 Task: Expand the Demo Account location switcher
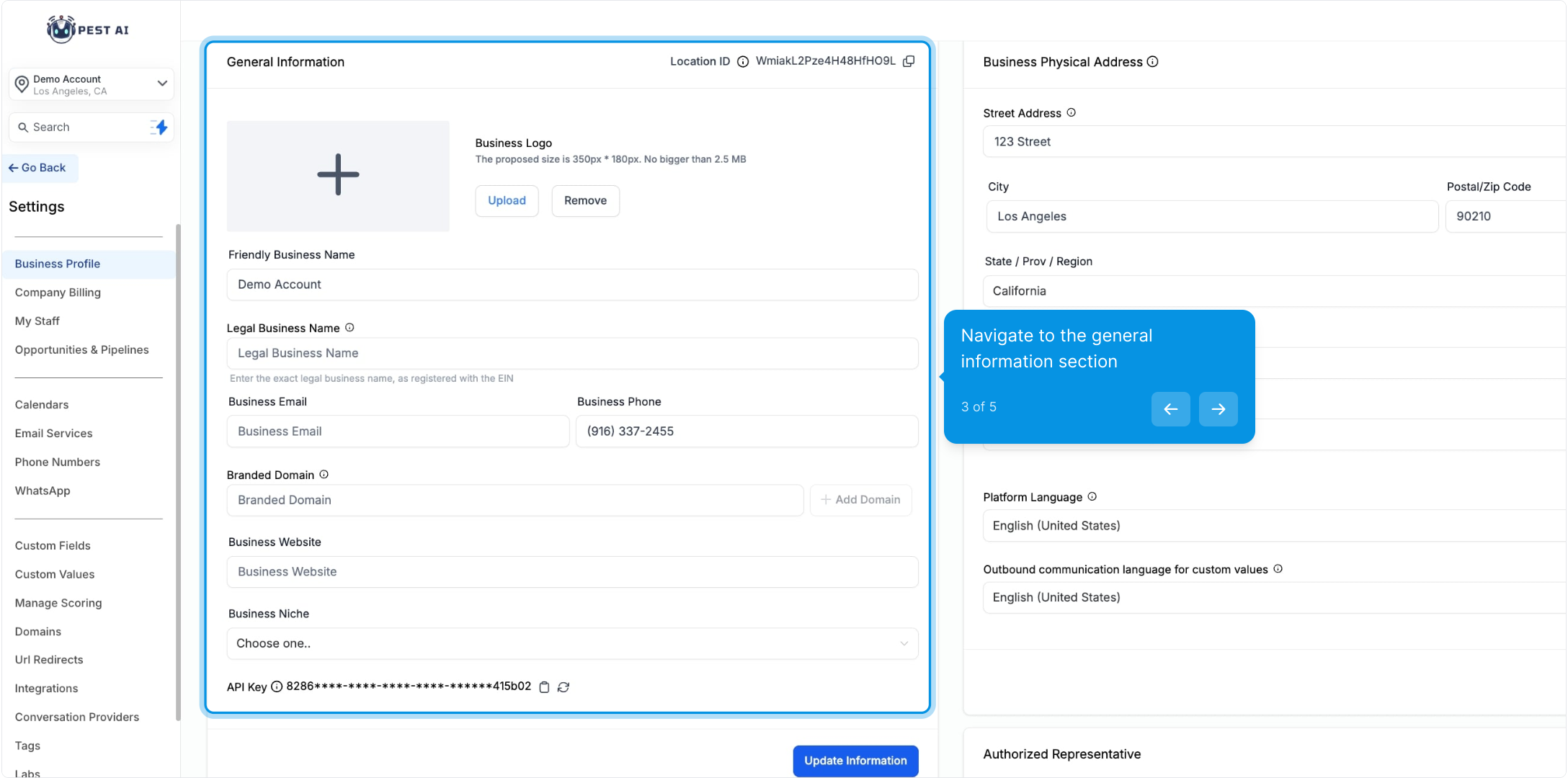click(92, 84)
